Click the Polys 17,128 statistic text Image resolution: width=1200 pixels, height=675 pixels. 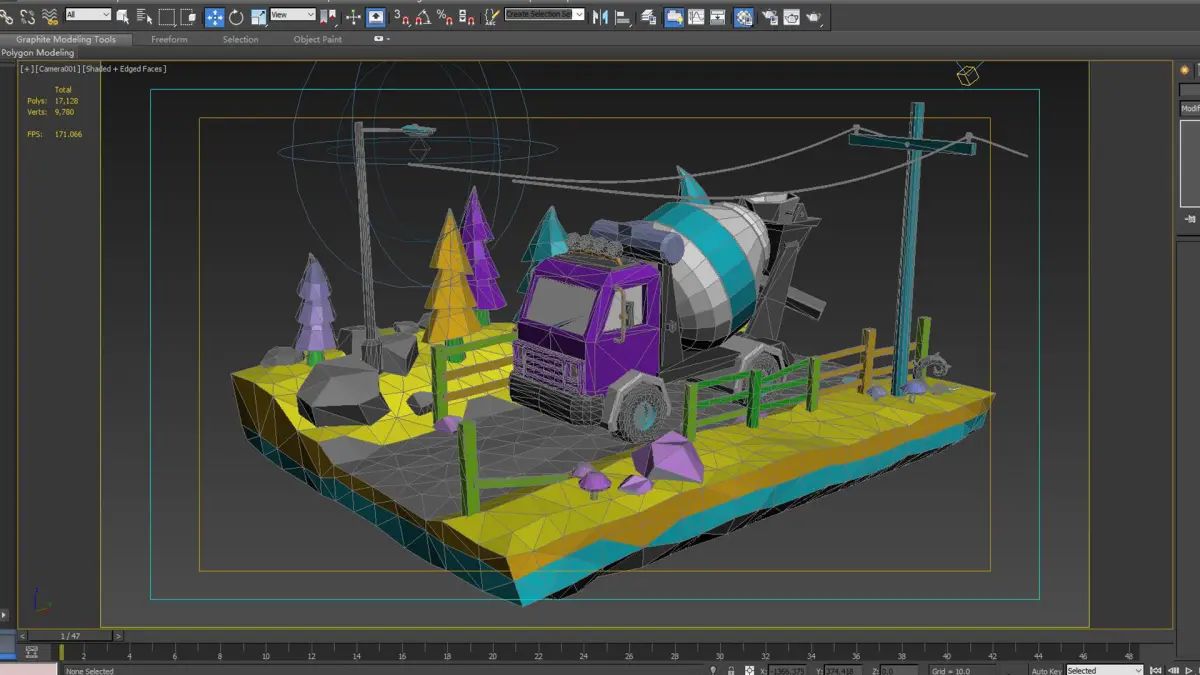(x=52, y=101)
